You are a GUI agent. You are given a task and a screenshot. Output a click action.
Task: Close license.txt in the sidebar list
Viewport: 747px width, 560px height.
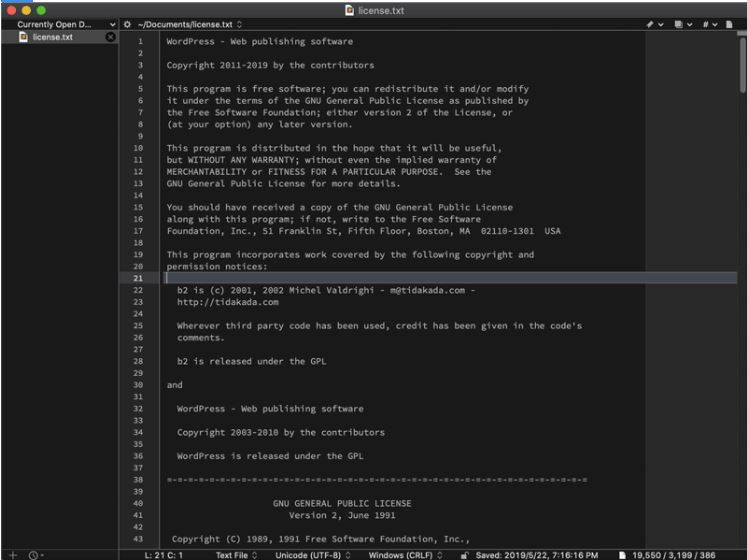(111, 37)
